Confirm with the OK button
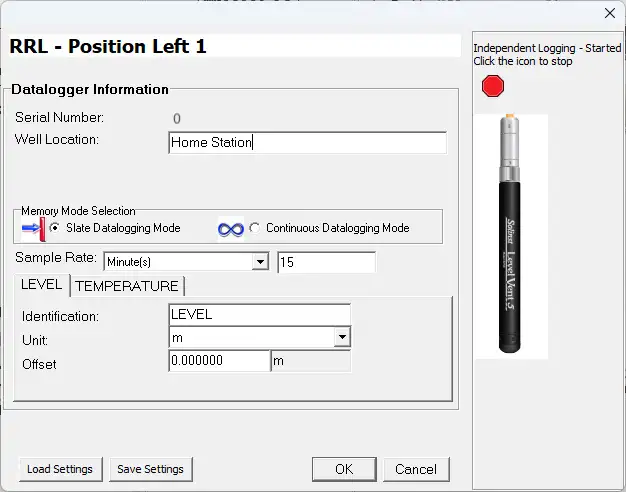The image size is (626, 492). tap(344, 469)
